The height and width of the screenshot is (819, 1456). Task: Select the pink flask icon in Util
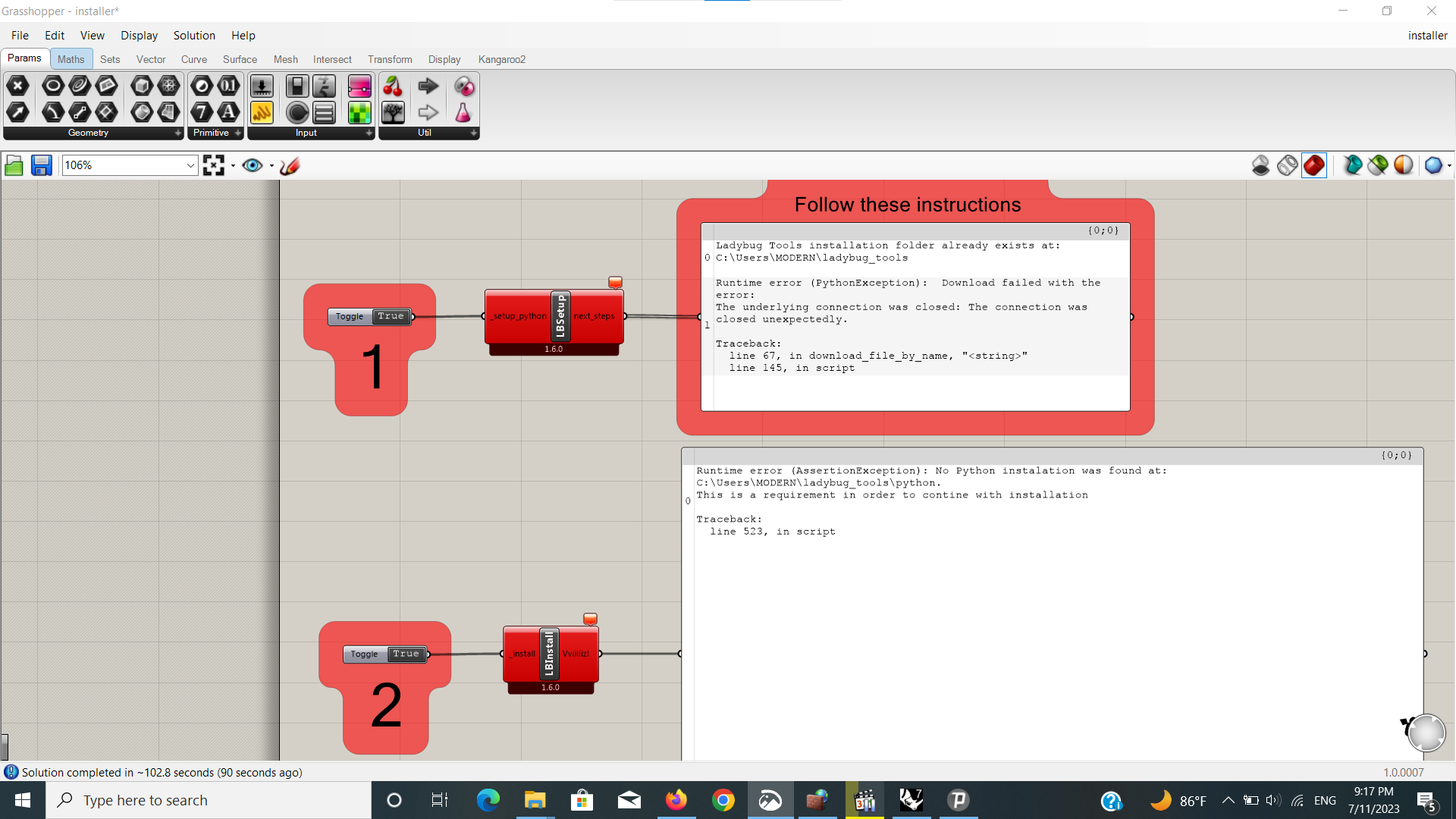pos(463,113)
